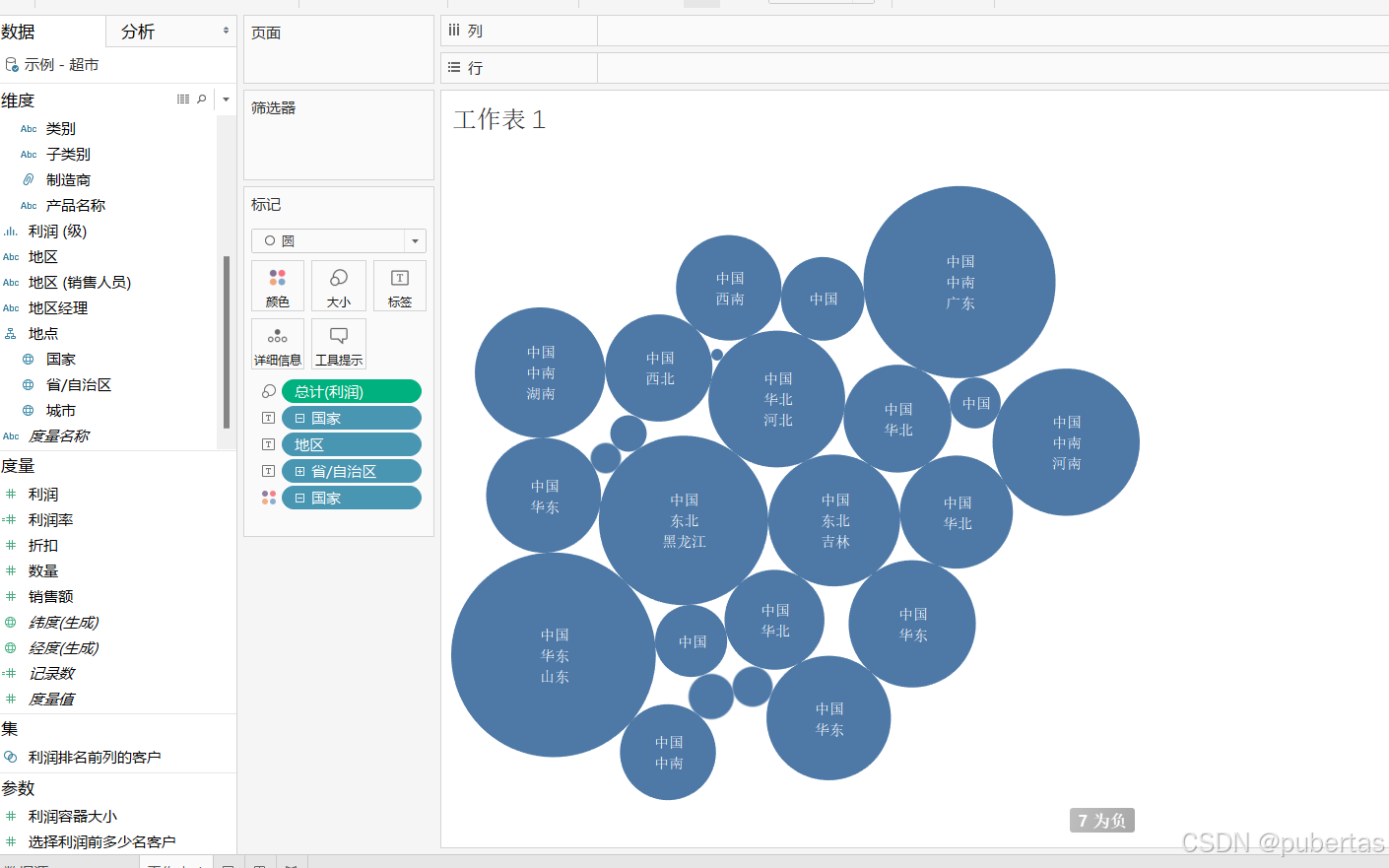The height and width of the screenshot is (868, 1389).
Task: Select the 地区经理 dimension field
Action: [58, 308]
